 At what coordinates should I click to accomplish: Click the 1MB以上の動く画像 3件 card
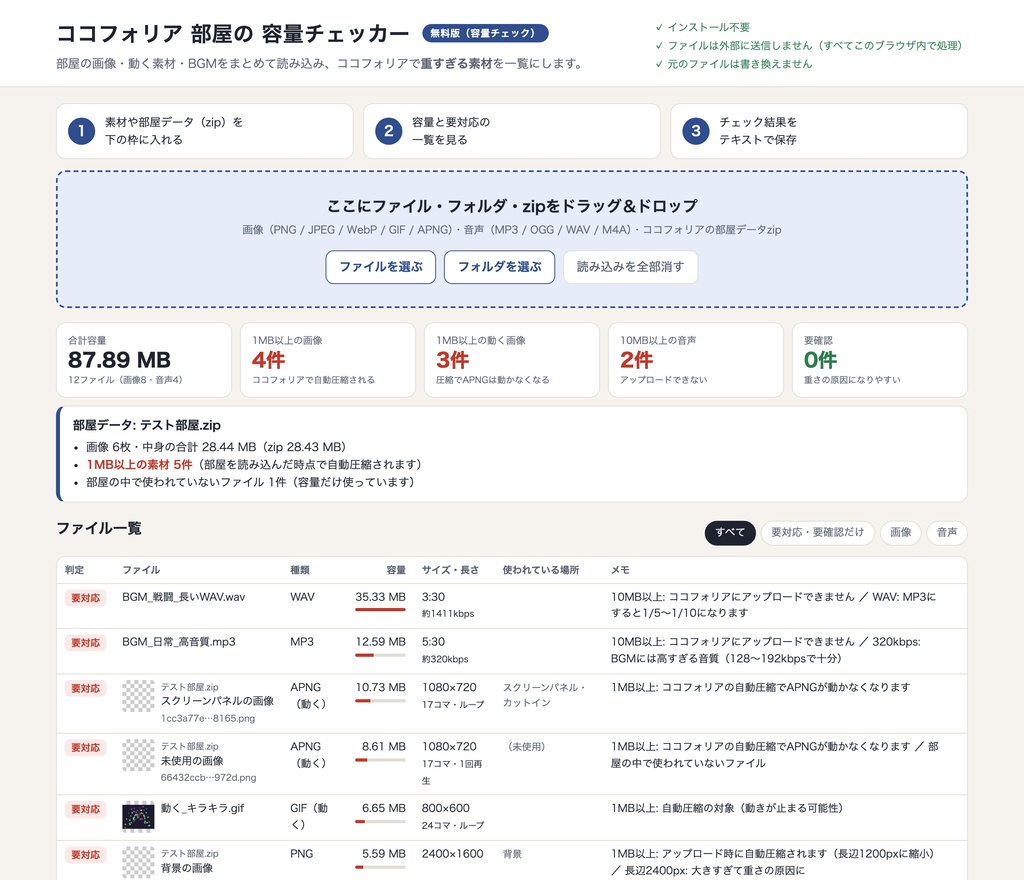(512, 360)
